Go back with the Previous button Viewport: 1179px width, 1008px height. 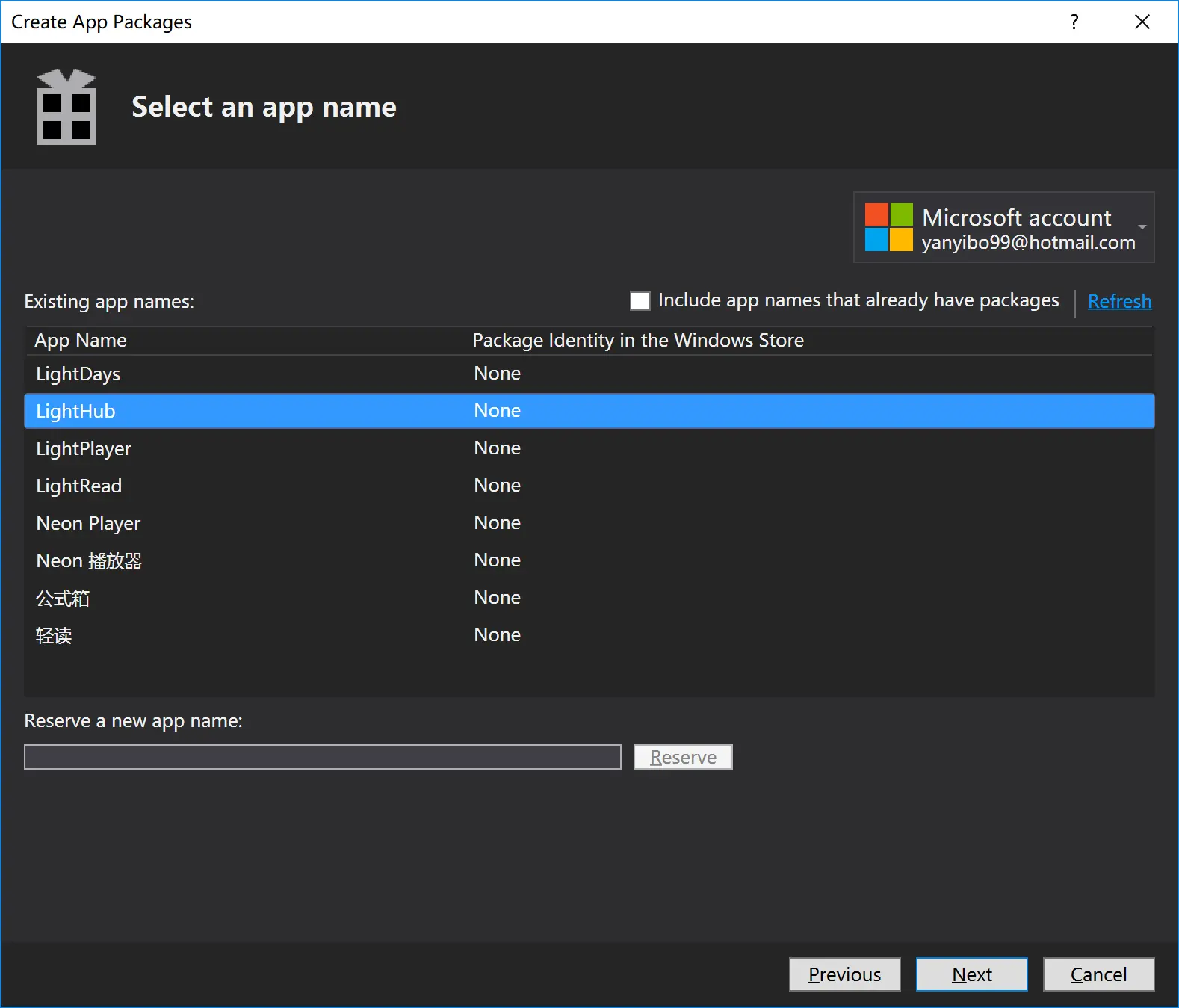coord(844,974)
